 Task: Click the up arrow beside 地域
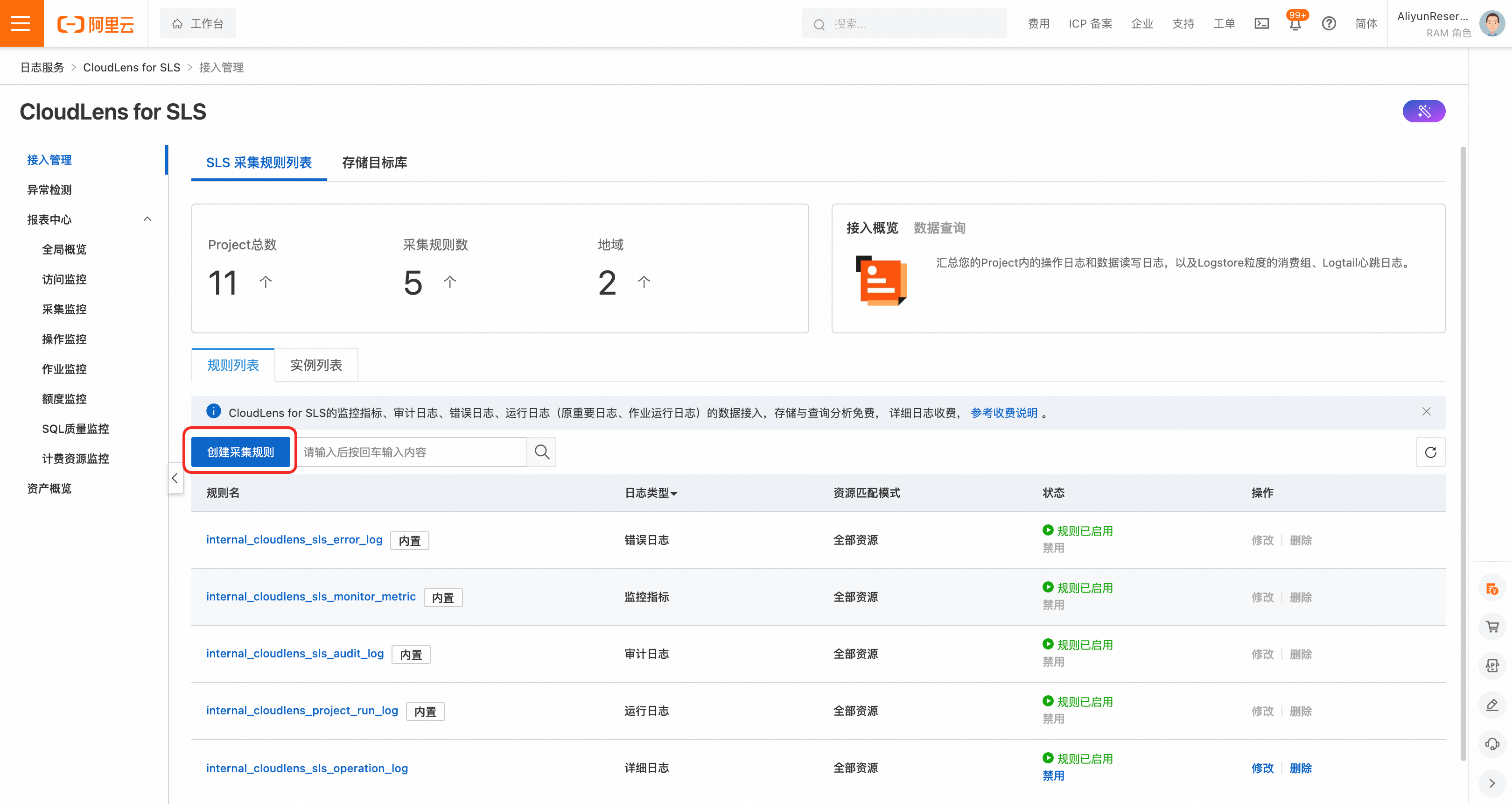click(644, 282)
